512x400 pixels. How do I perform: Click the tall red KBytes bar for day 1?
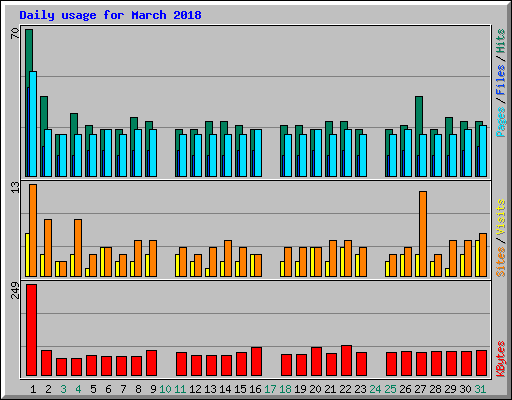32,330
